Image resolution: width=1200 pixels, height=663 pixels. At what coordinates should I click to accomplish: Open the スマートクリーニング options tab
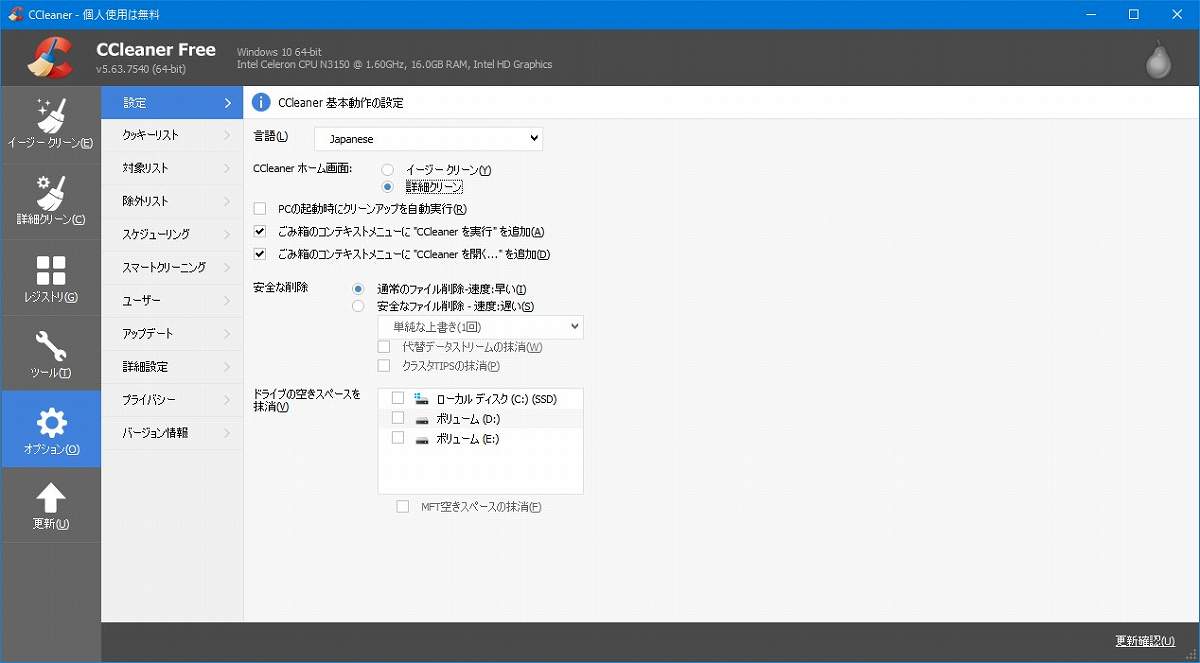[x=172, y=267]
